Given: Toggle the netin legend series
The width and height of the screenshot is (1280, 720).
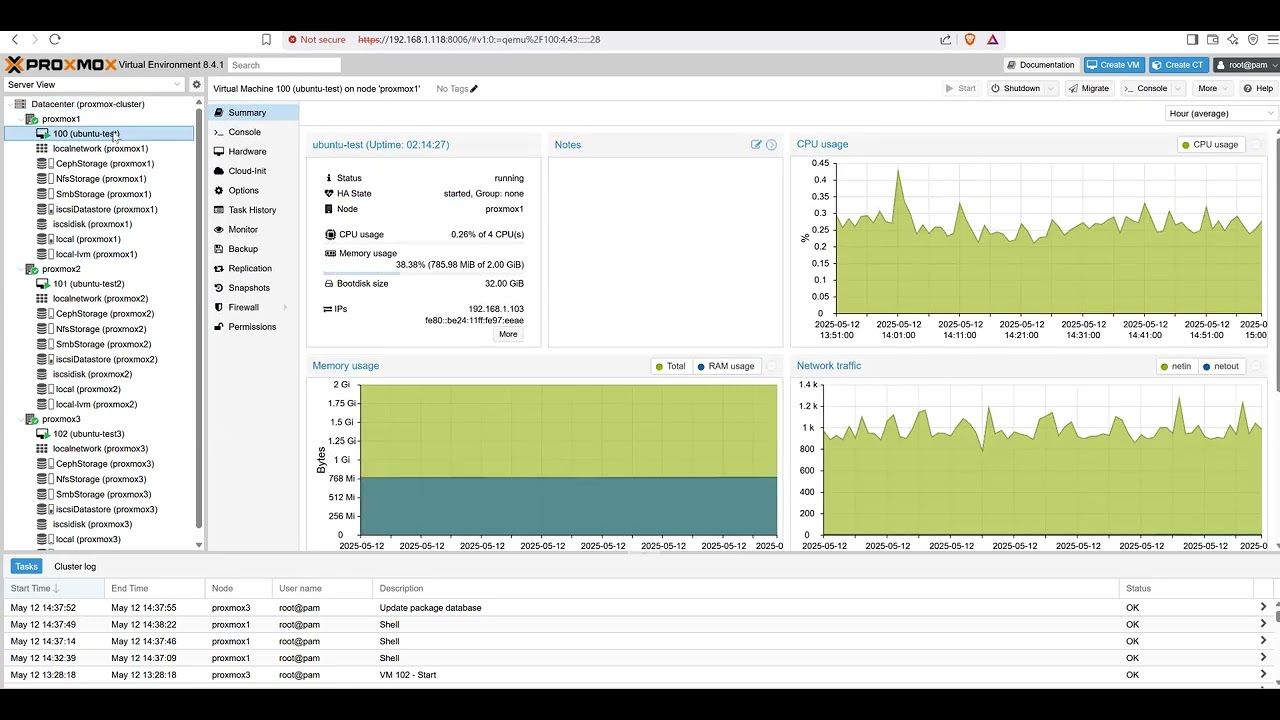Looking at the screenshot, I should point(1176,366).
